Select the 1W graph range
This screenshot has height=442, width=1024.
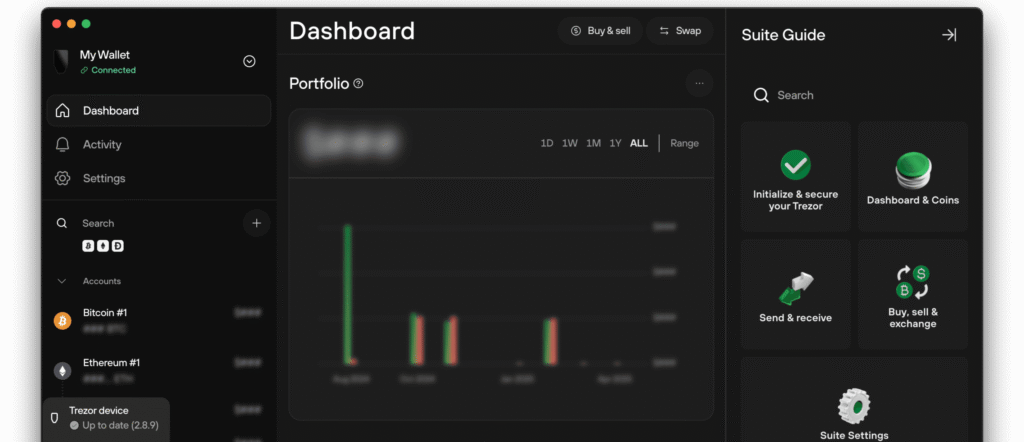click(569, 143)
